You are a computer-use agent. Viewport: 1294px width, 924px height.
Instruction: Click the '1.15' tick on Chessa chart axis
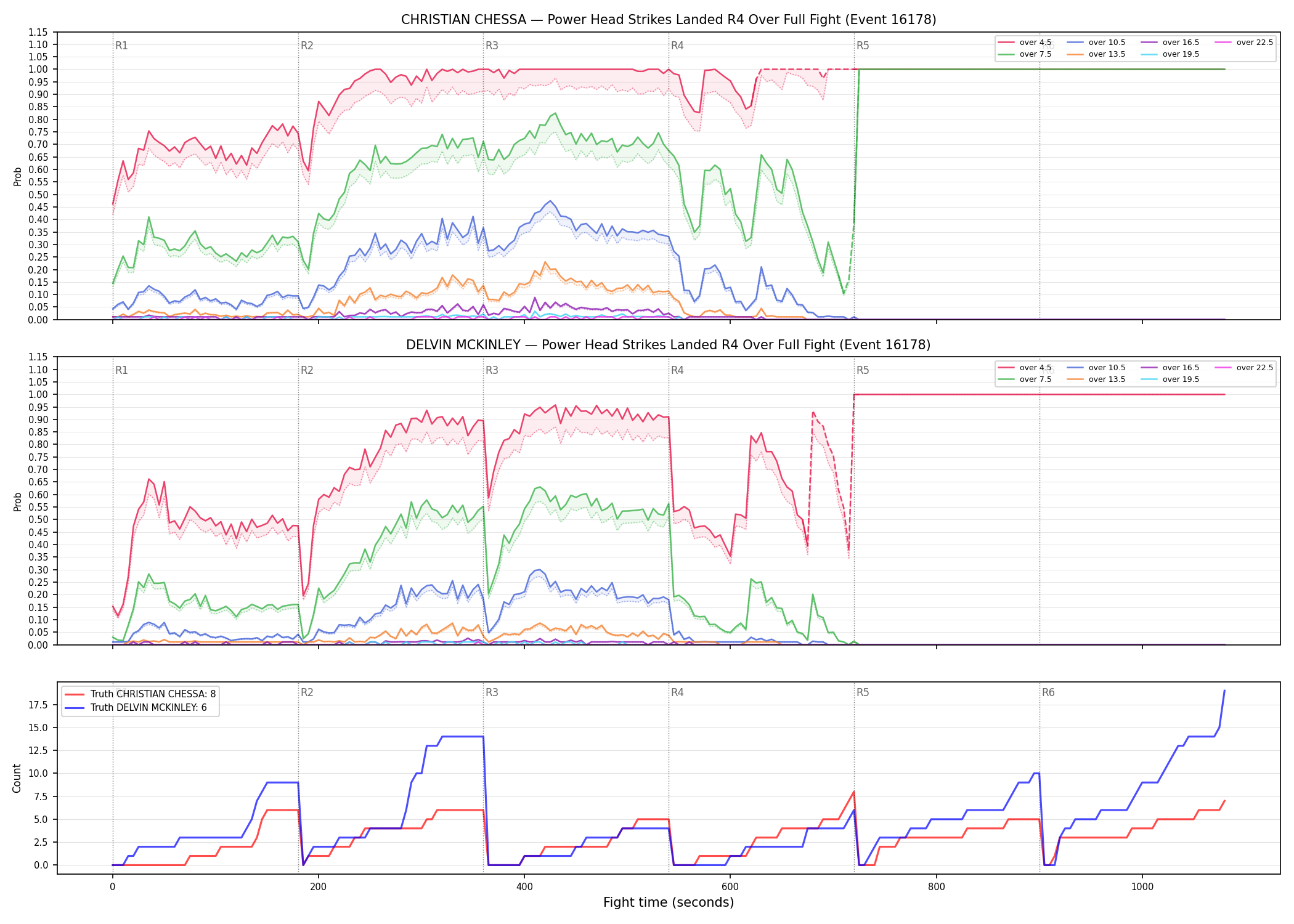click(38, 32)
